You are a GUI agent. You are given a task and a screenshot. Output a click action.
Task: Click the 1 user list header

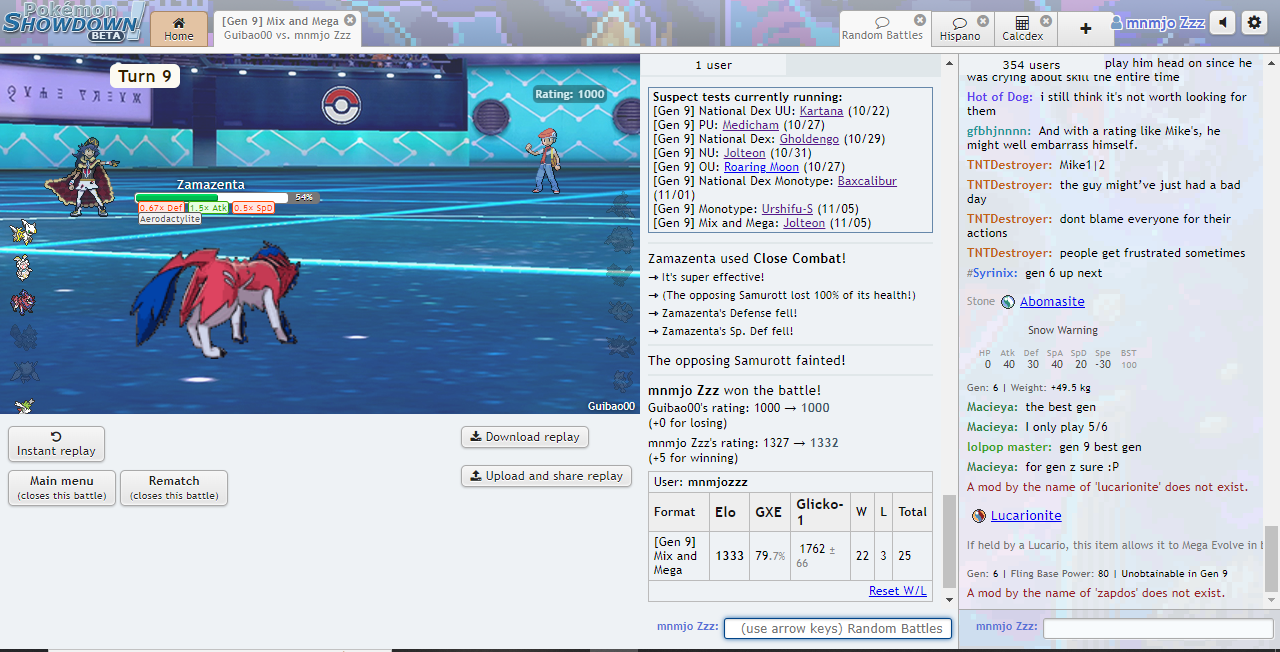point(713,65)
